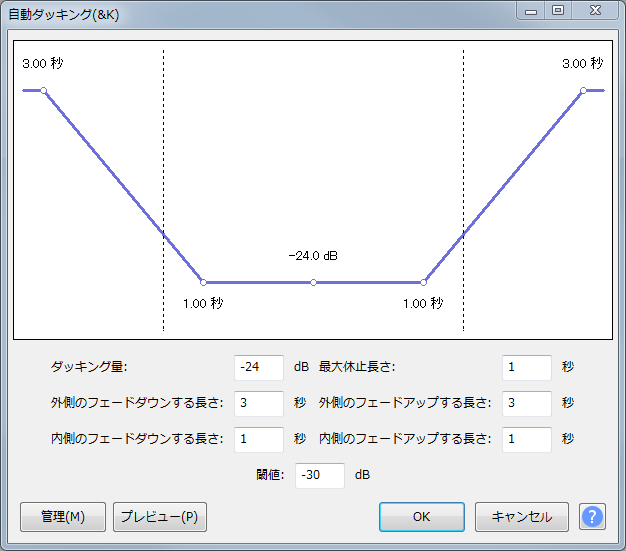
Task: Click the bottom-left inner fade control point
Action: tap(203, 282)
